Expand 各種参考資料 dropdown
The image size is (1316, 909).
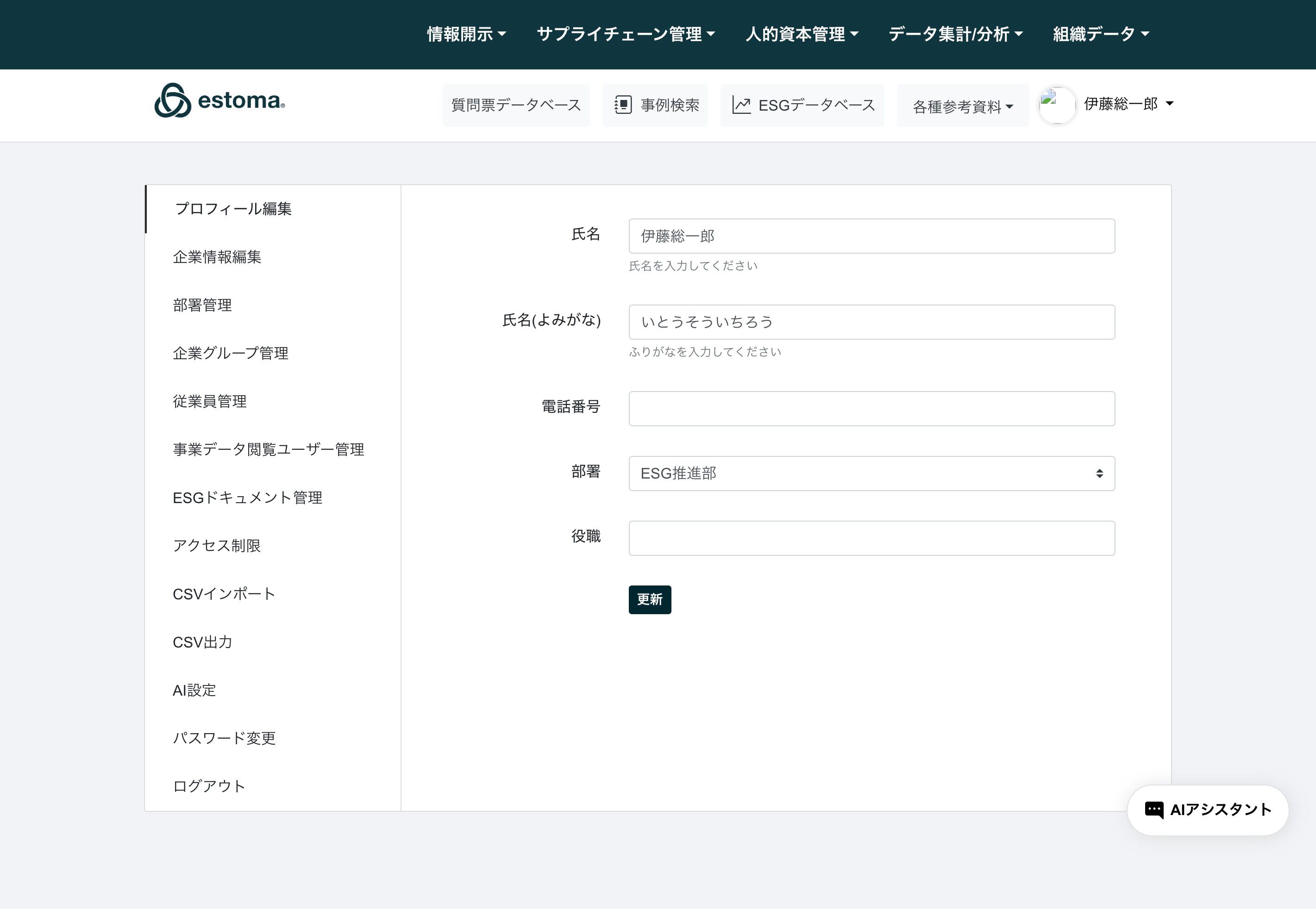tap(962, 106)
